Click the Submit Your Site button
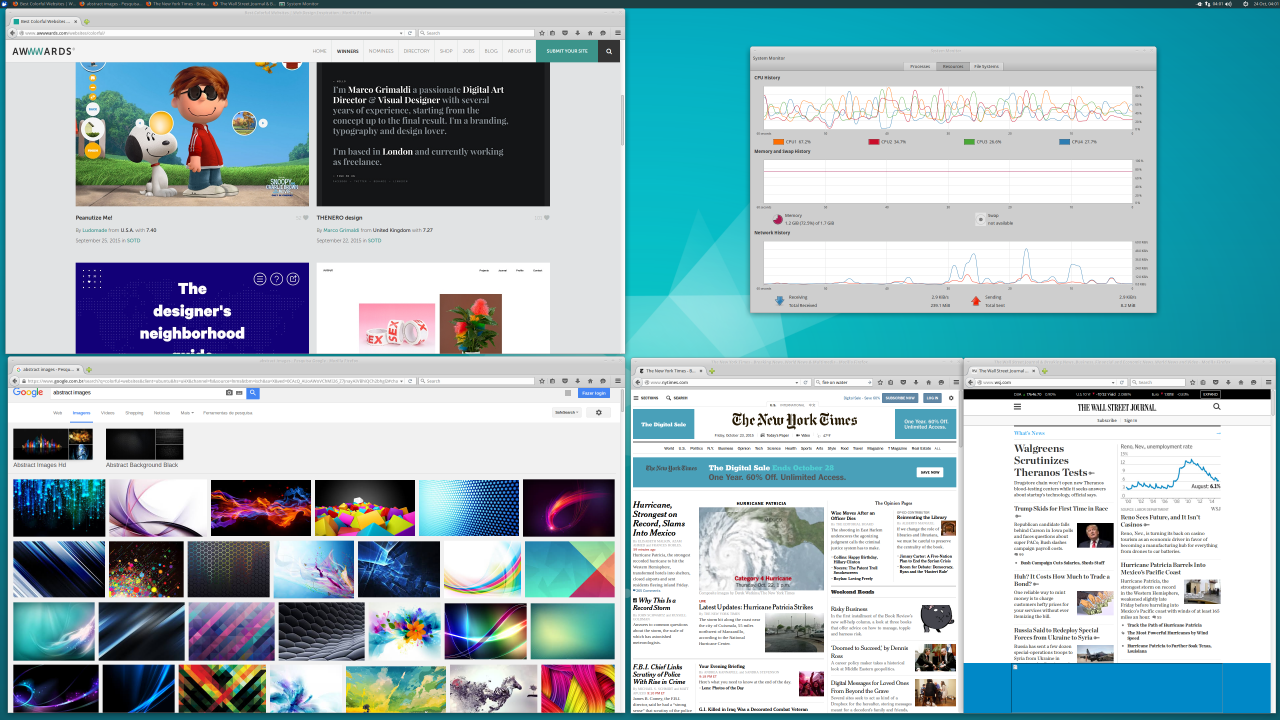The height and width of the screenshot is (720, 1280). (x=566, y=51)
